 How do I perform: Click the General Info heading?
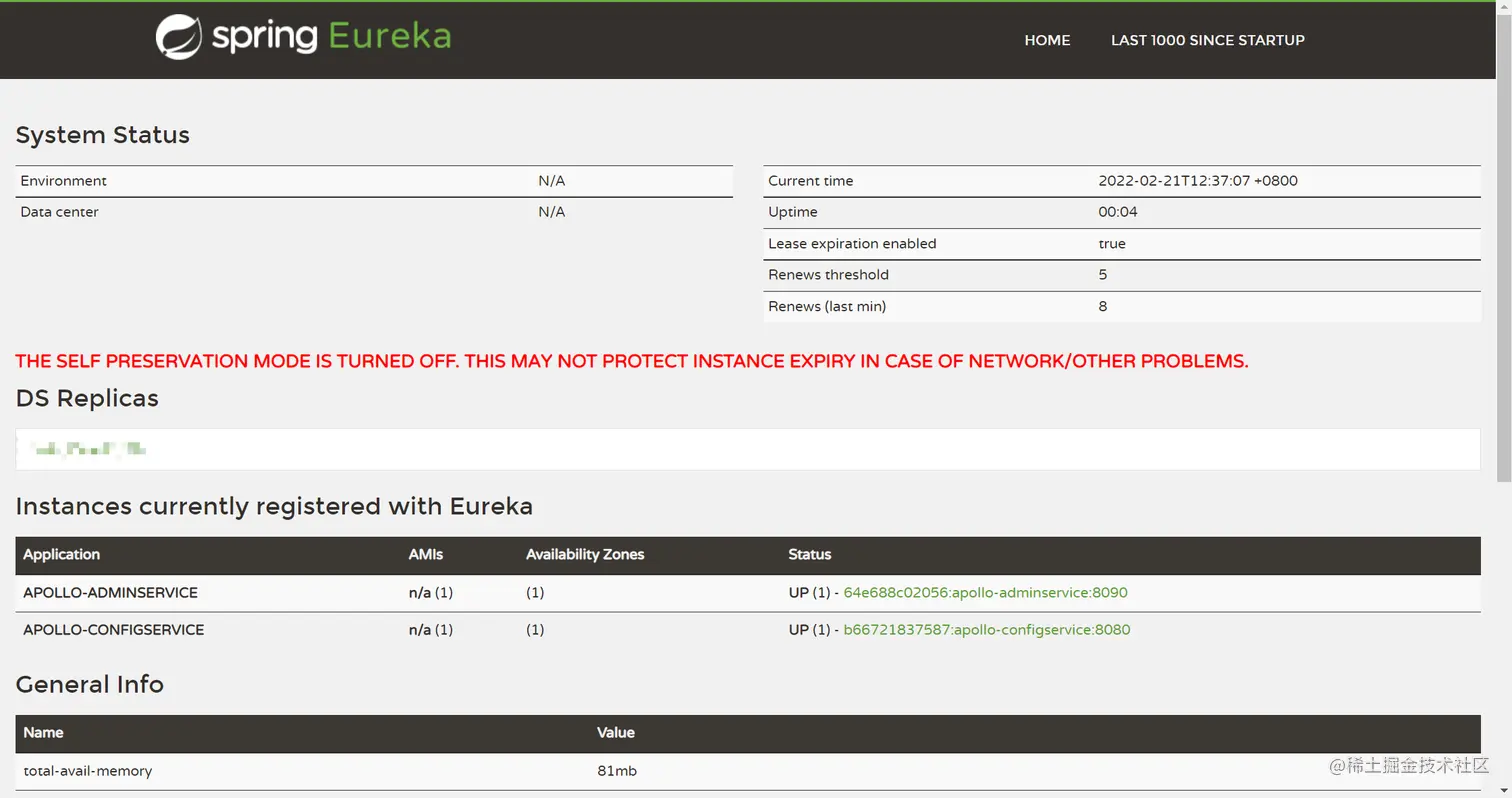pyautogui.click(x=89, y=685)
